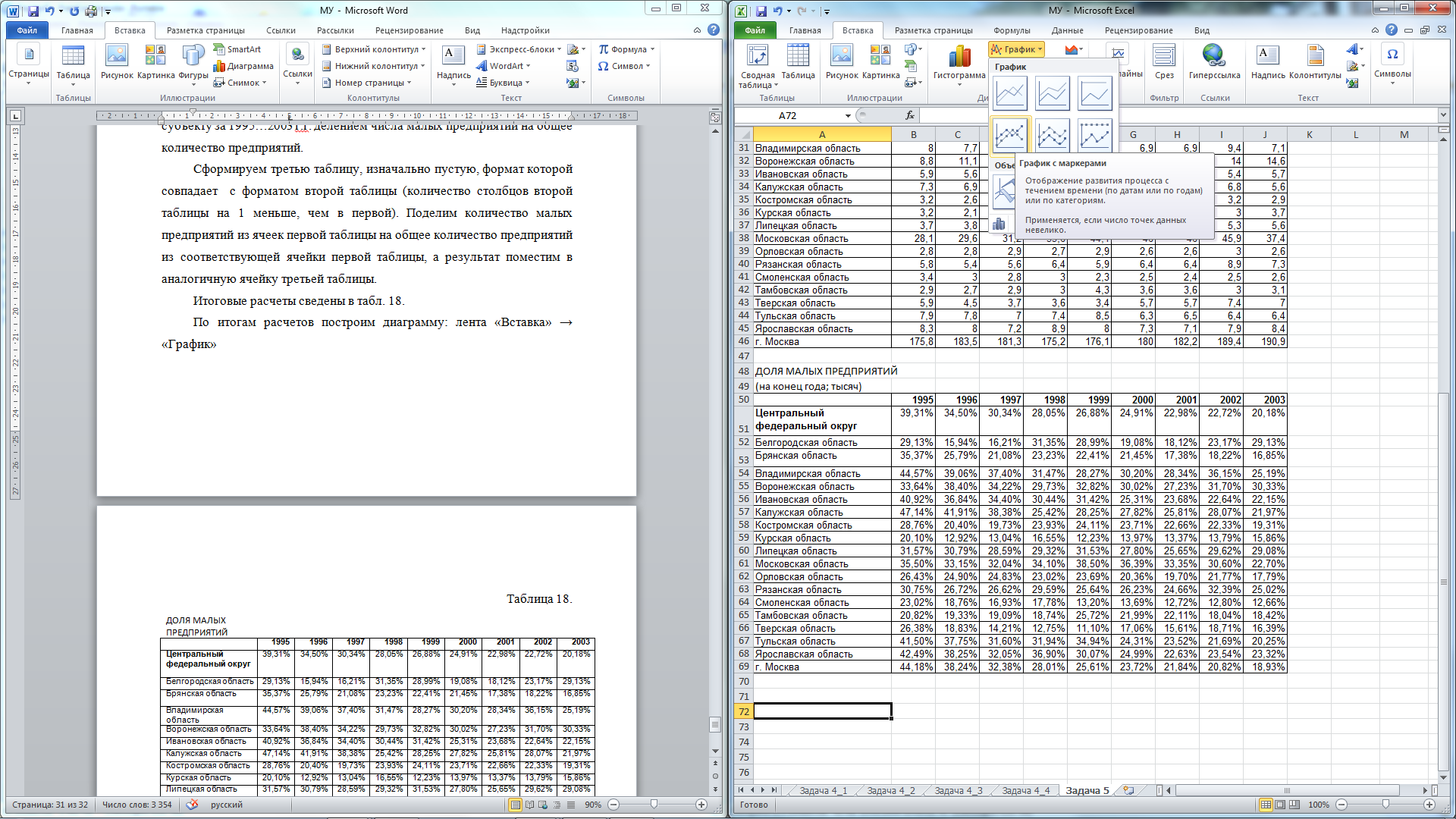Open Нижний колонтитул dropdown
Viewport: 1456px width, 819px height.
coord(374,66)
